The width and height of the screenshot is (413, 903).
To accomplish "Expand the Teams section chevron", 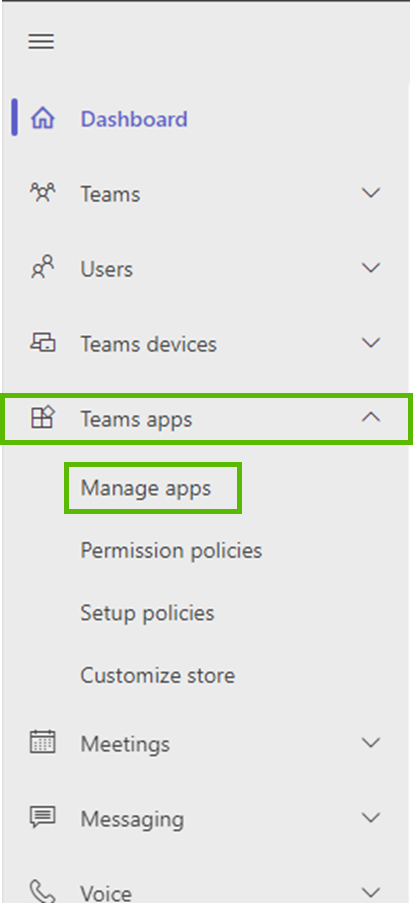I will tap(371, 193).
